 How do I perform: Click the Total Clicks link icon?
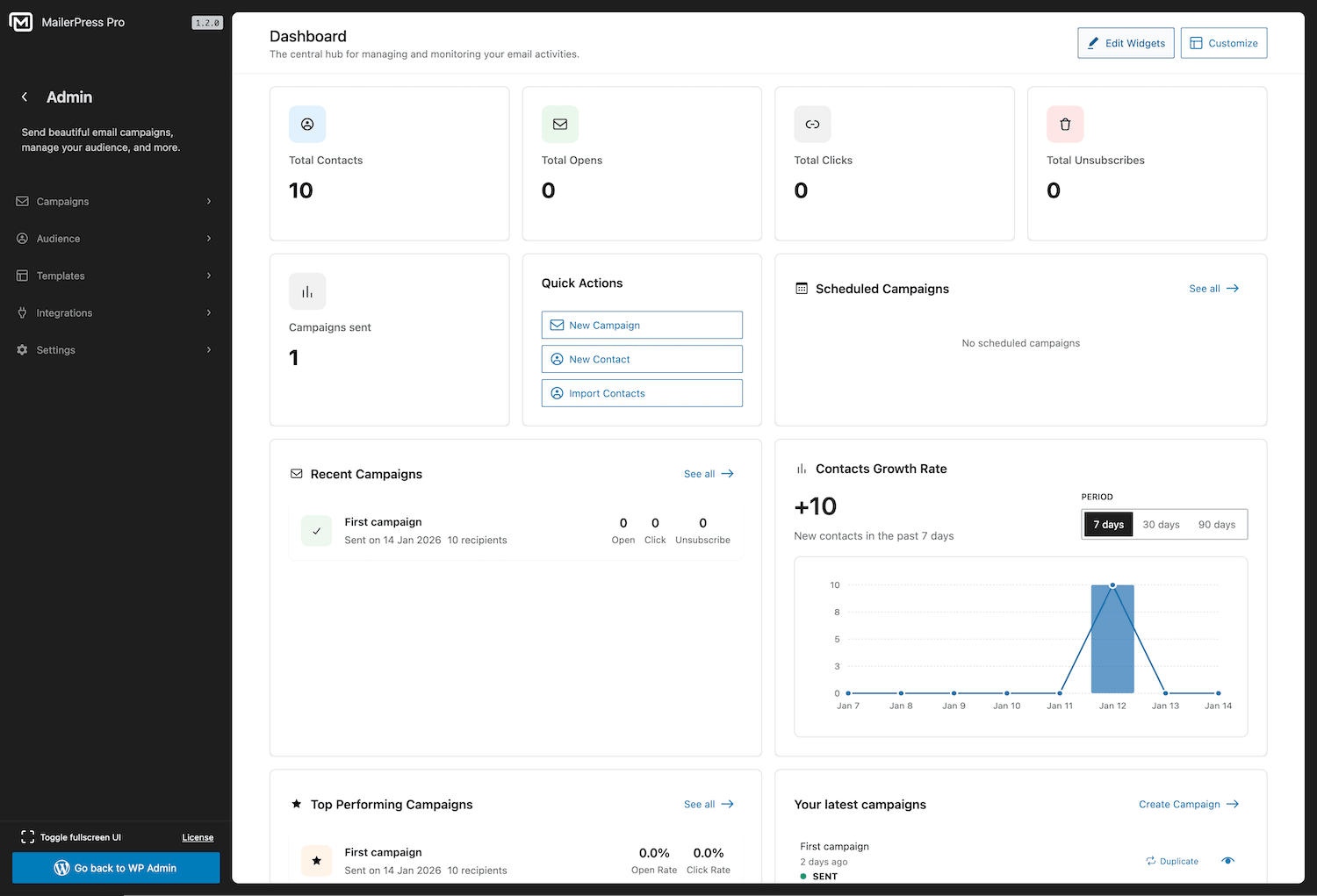click(812, 125)
